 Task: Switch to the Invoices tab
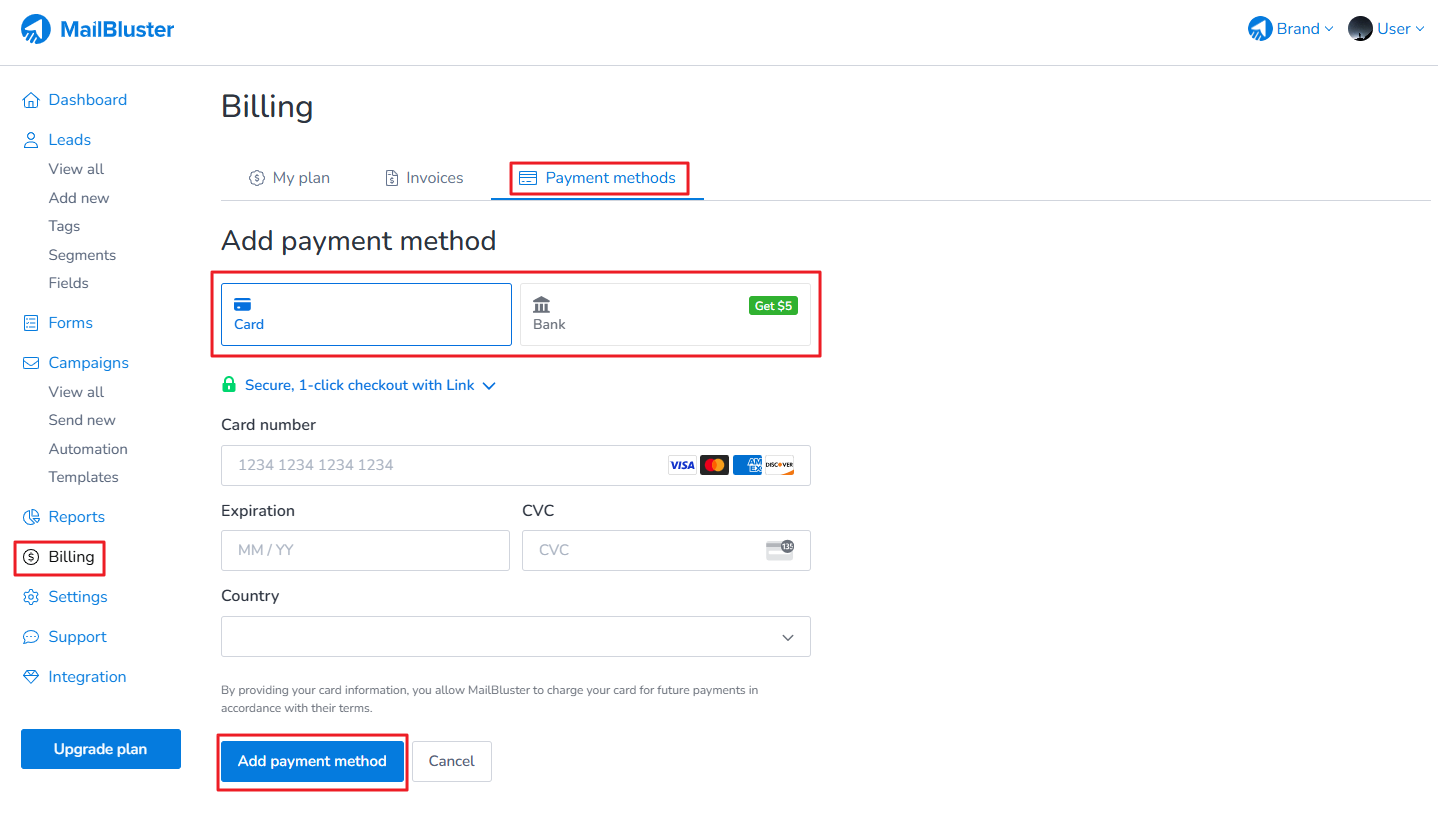click(x=424, y=178)
